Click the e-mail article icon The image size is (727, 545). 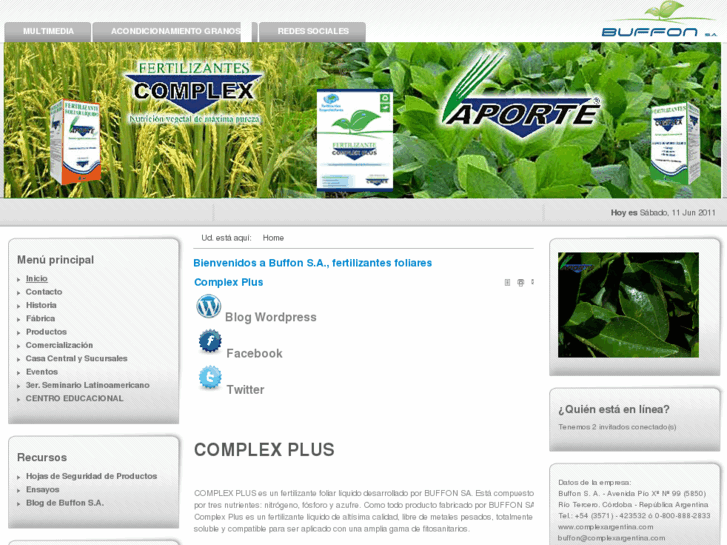(x=533, y=282)
